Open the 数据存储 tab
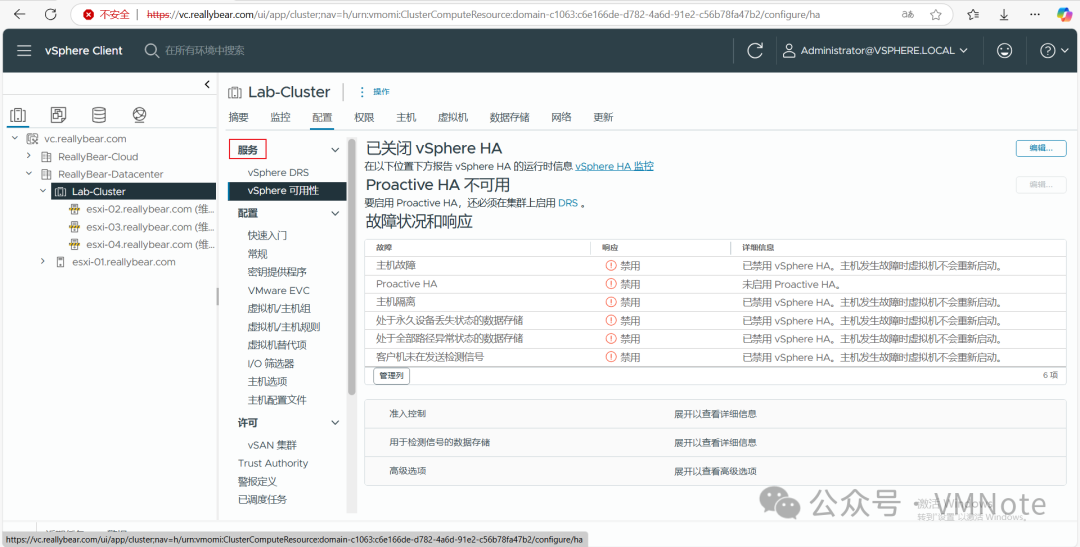This screenshot has height=547, width=1080. (x=510, y=117)
